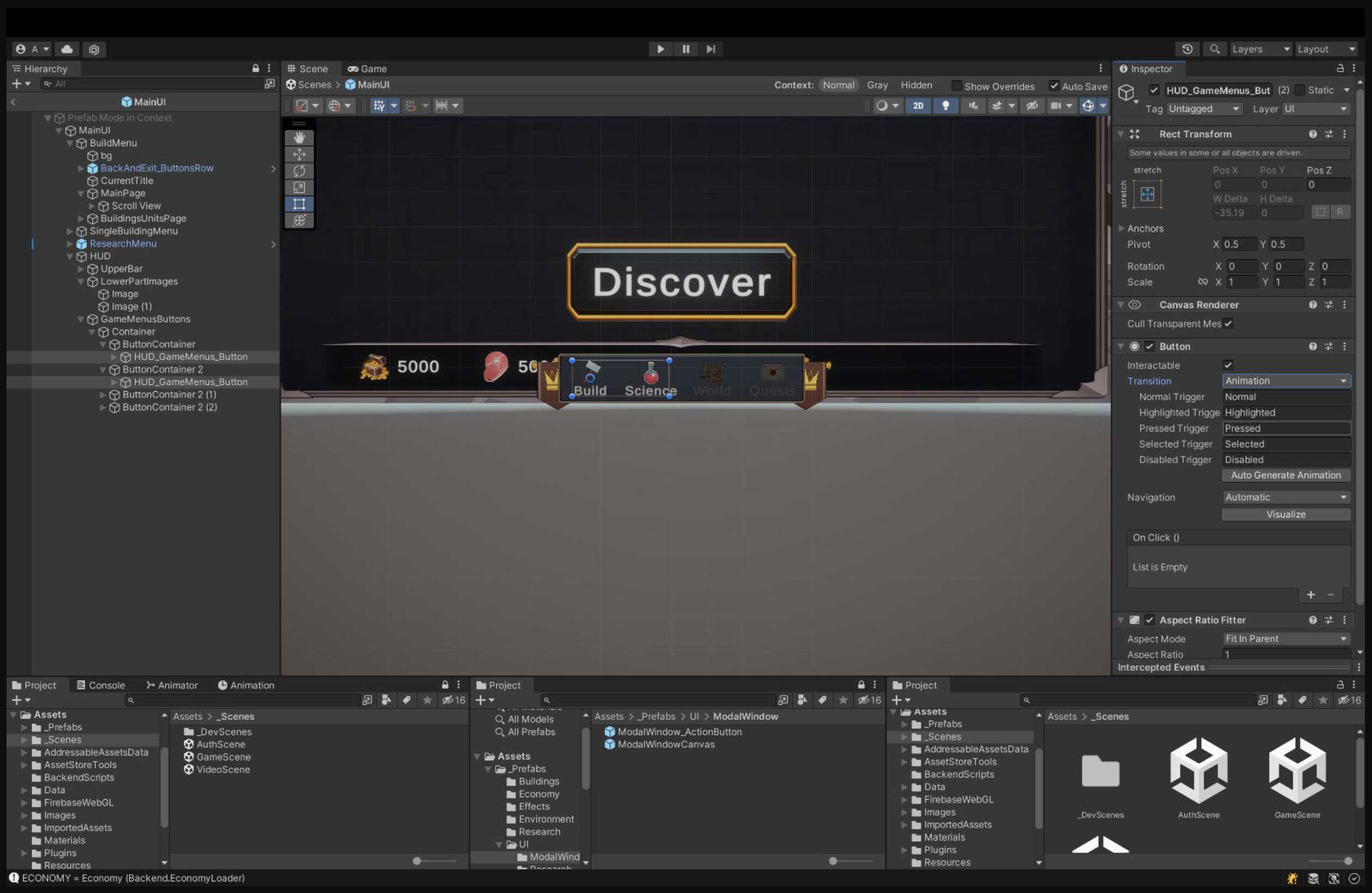1372x893 pixels.
Task: Lock the Hierarchy panel
Action: [256, 68]
